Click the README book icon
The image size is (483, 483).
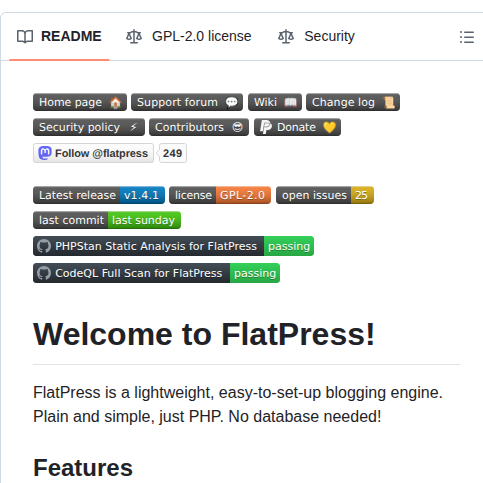pyautogui.click(x=25, y=37)
